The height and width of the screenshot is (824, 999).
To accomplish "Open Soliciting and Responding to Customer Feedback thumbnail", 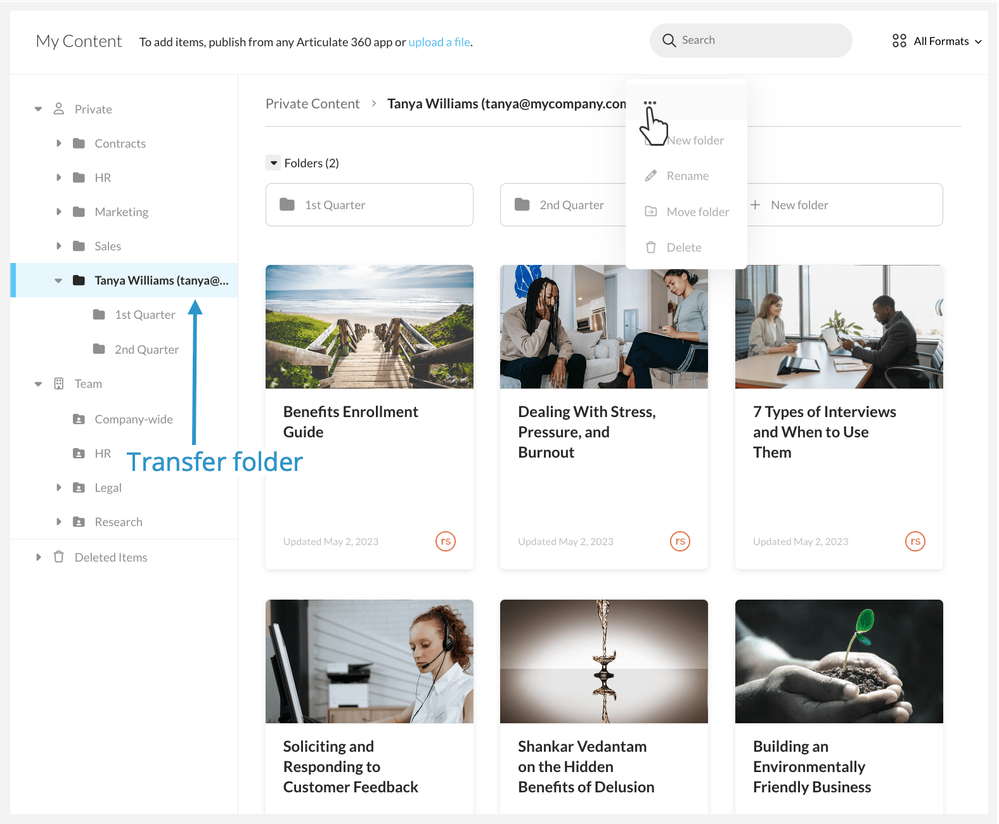I will coord(370,661).
